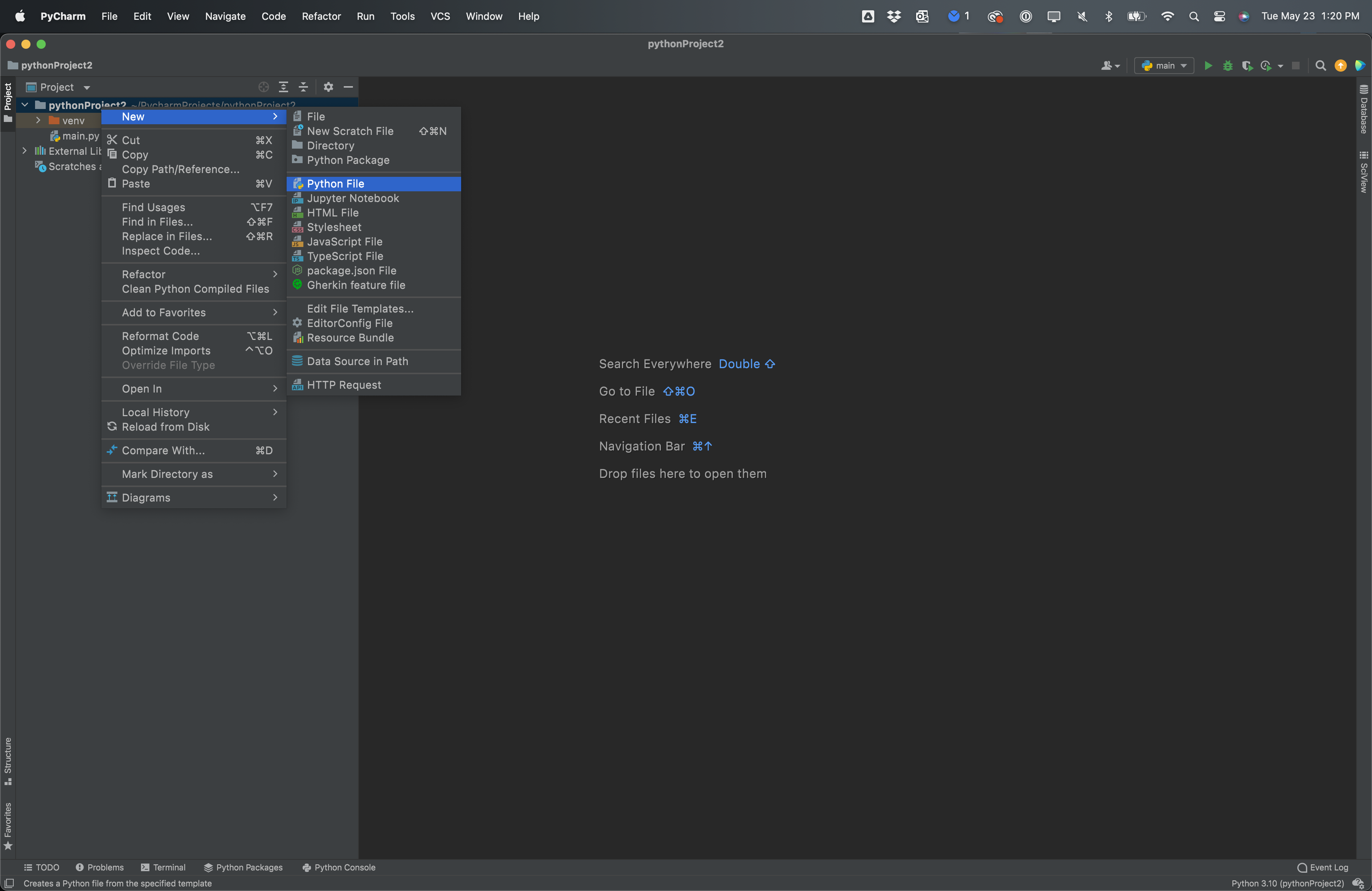Click the Event Log button
Screen dimensions: 1372x891
(x=1323, y=867)
